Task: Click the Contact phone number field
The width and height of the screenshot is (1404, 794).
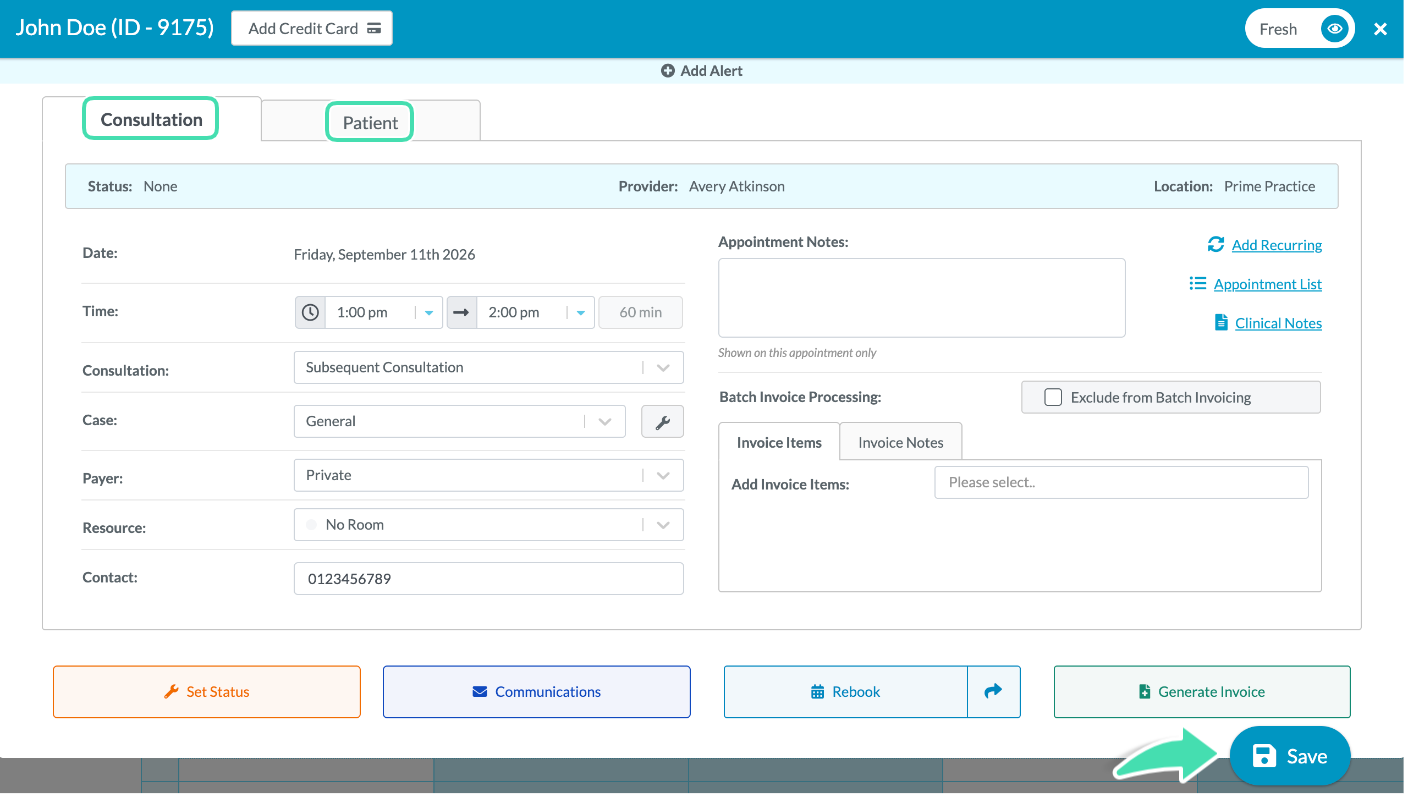Action: click(489, 578)
